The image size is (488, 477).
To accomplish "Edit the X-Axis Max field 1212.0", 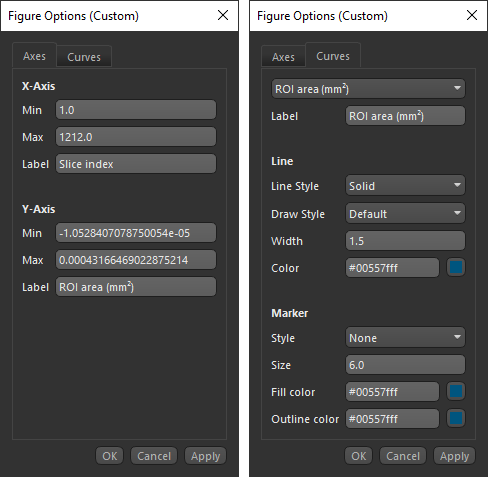I will click(136, 137).
